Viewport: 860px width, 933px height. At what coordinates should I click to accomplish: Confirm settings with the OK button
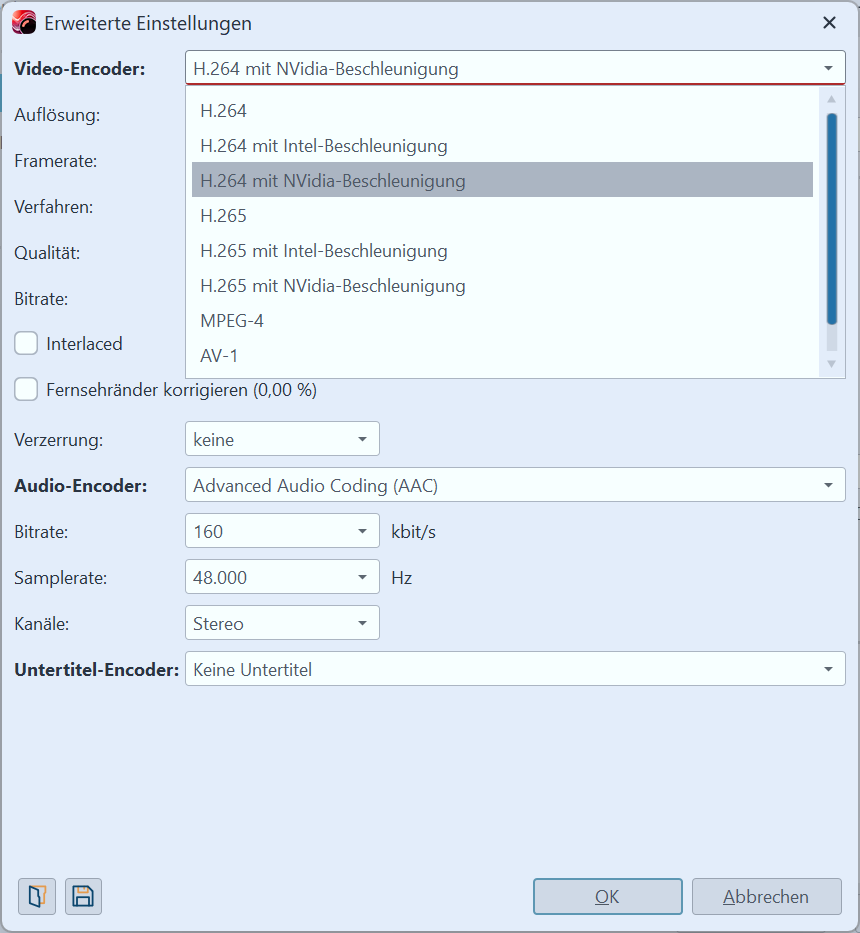607,897
